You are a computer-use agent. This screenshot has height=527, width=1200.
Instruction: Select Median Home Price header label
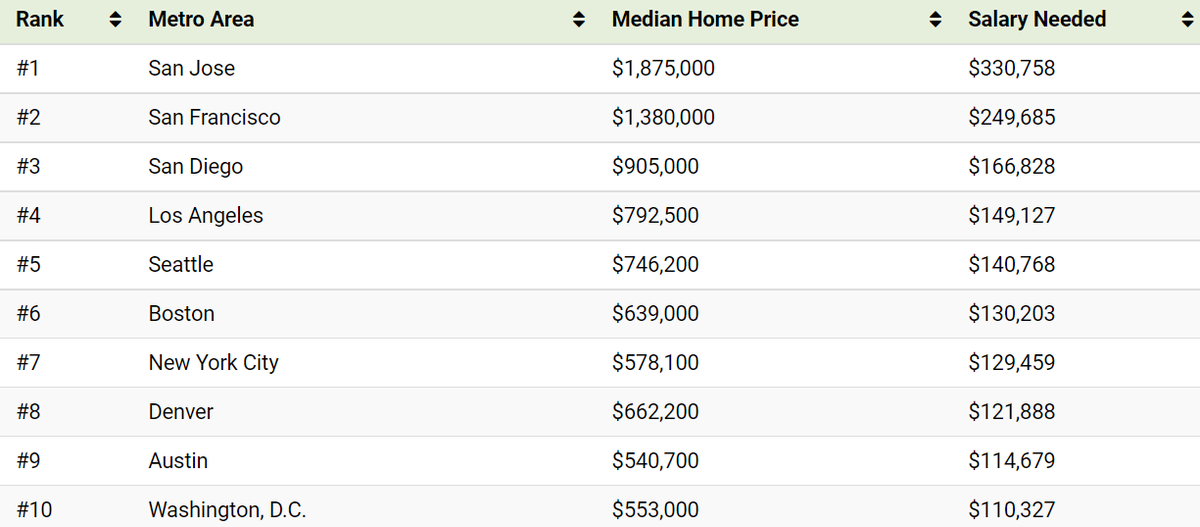(x=705, y=19)
